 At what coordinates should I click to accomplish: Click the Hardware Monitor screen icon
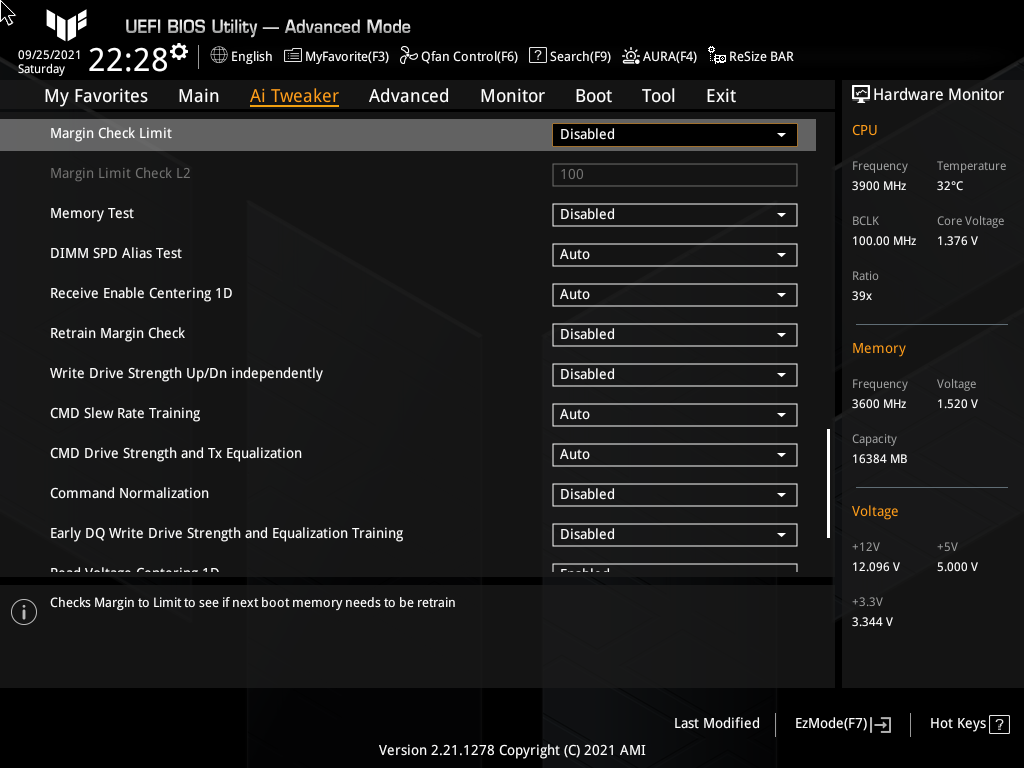tap(861, 95)
